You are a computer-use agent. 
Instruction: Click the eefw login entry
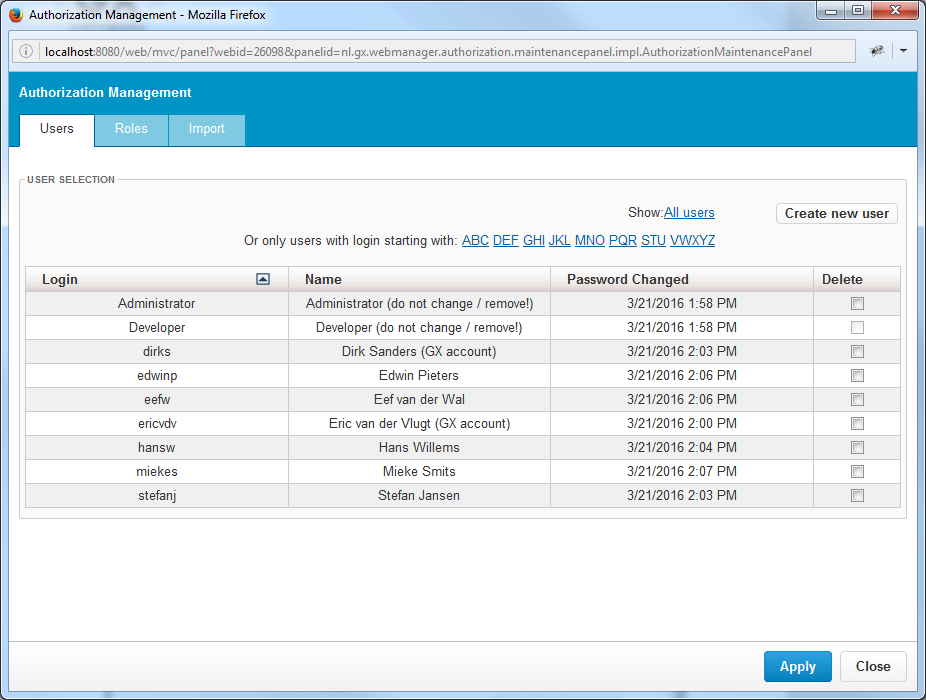[157, 399]
